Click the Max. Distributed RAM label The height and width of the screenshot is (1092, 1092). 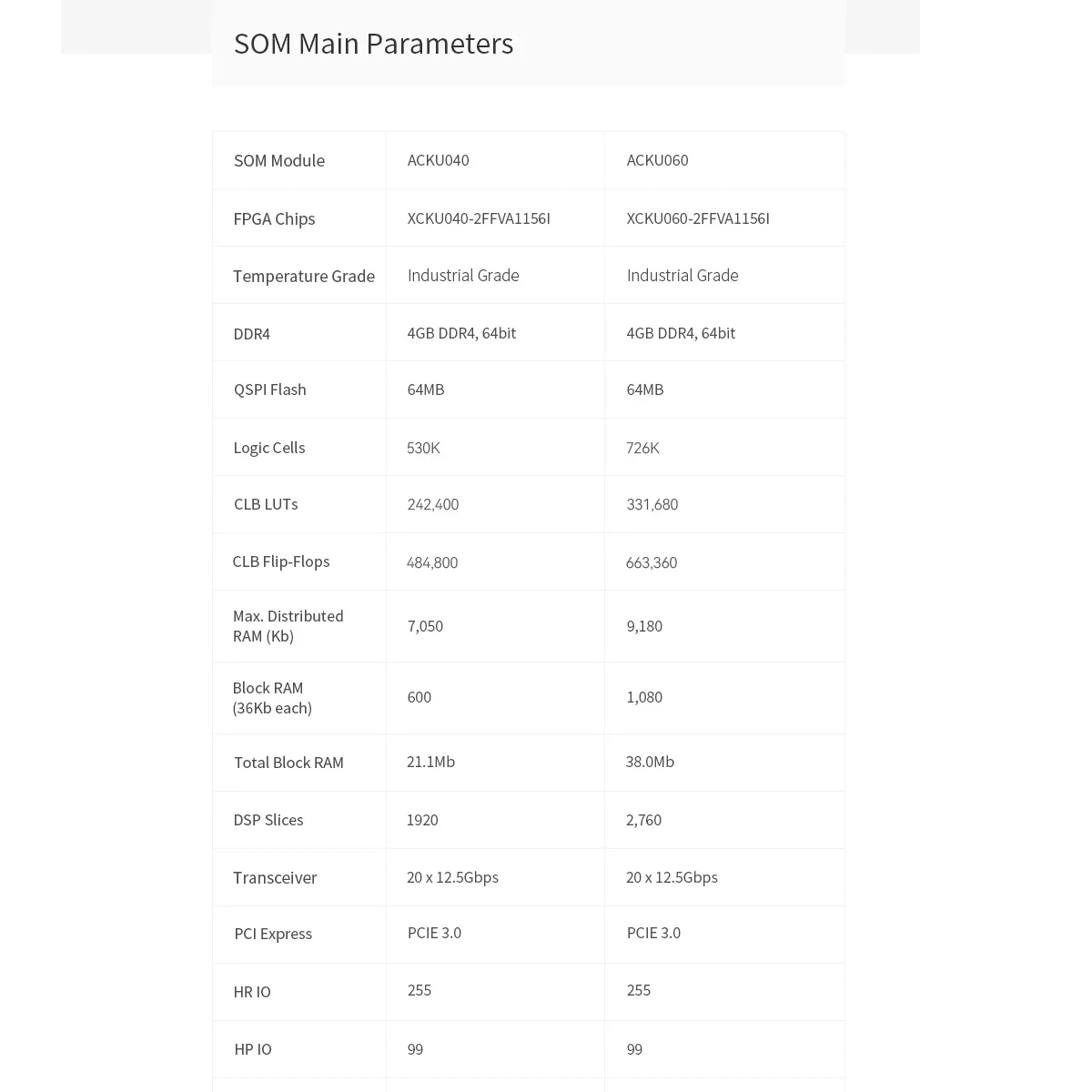(288, 626)
